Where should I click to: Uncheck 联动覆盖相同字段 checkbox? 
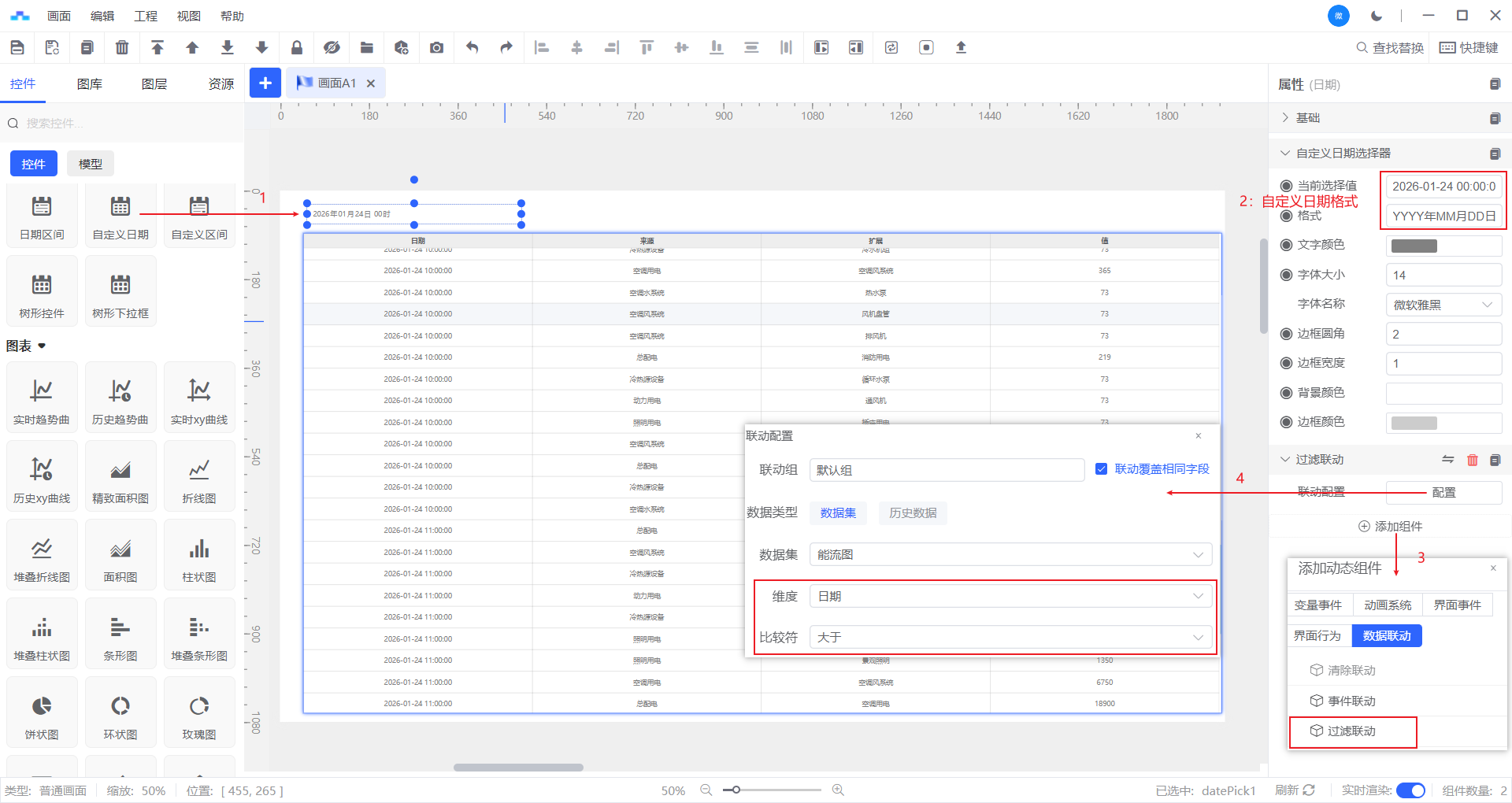tap(1101, 469)
